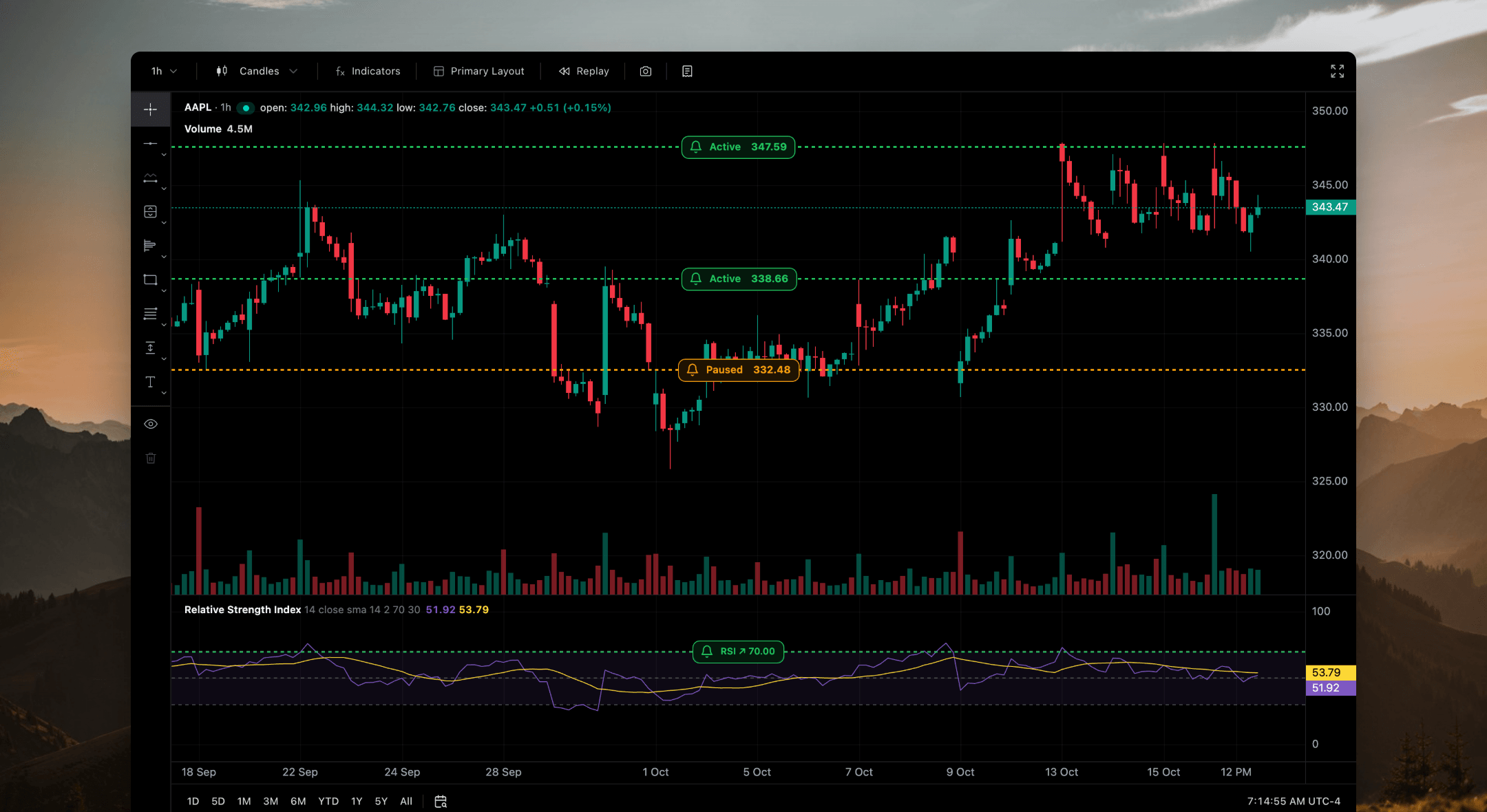
Task: Open the notes document icon
Action: point(687,71)
